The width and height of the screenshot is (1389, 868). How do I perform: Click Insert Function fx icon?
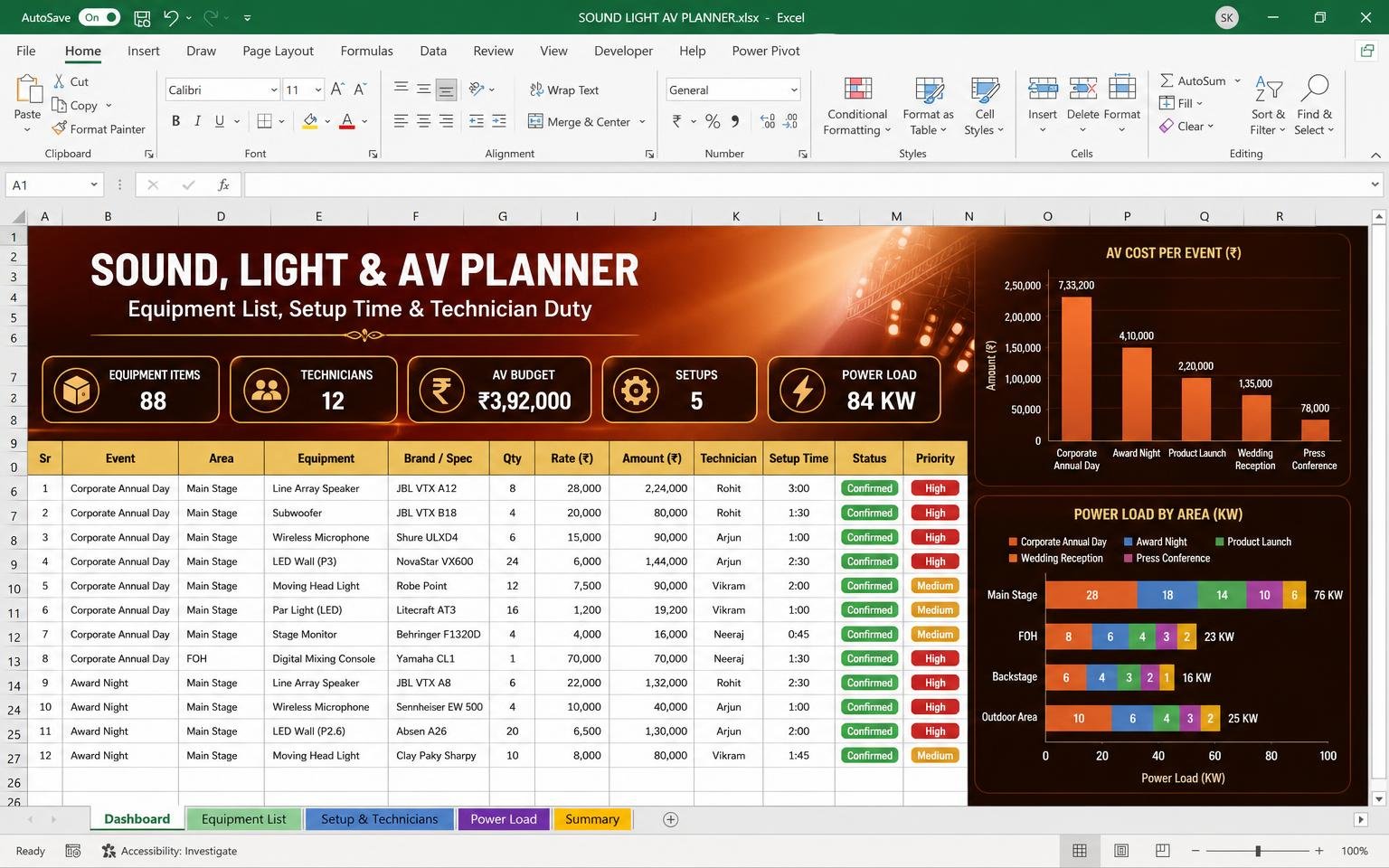point(223,185)
